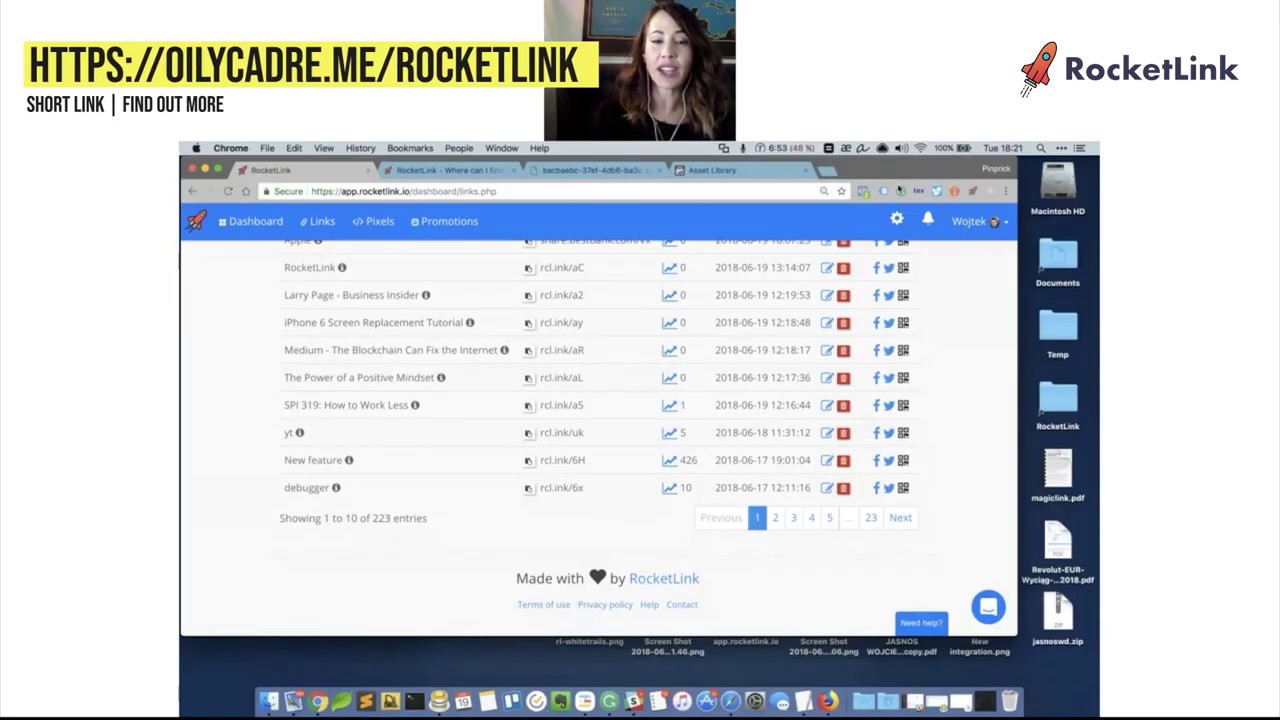Image resolution: width=1280 pixels, height=720 pixels.
Task: Delete The Power of a Positive Mindset link
Action: coord(843,377)
